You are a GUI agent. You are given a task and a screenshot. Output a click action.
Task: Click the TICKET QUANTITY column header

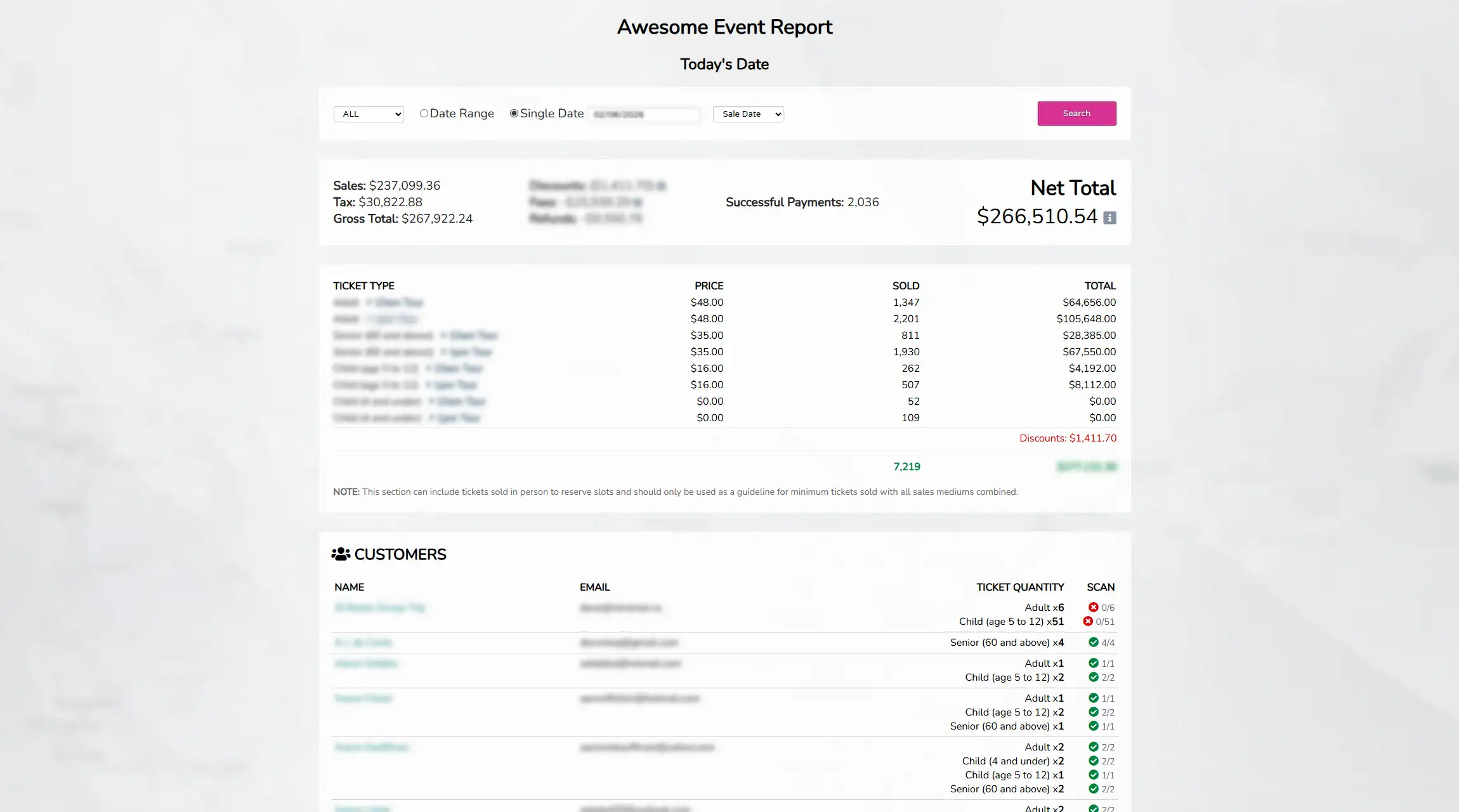(x=1020, y=587)
